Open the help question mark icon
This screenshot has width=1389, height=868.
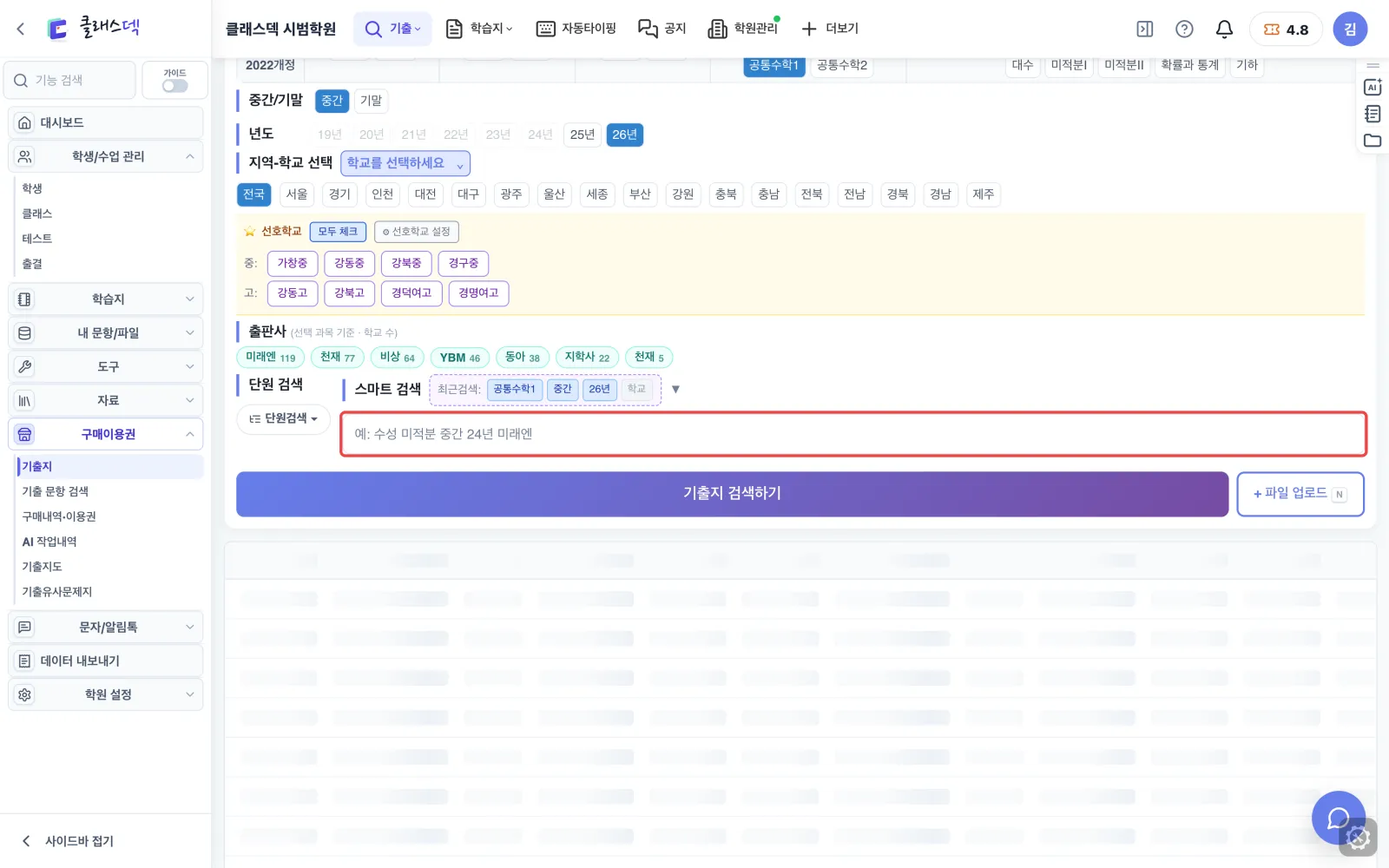[1184, 29]
